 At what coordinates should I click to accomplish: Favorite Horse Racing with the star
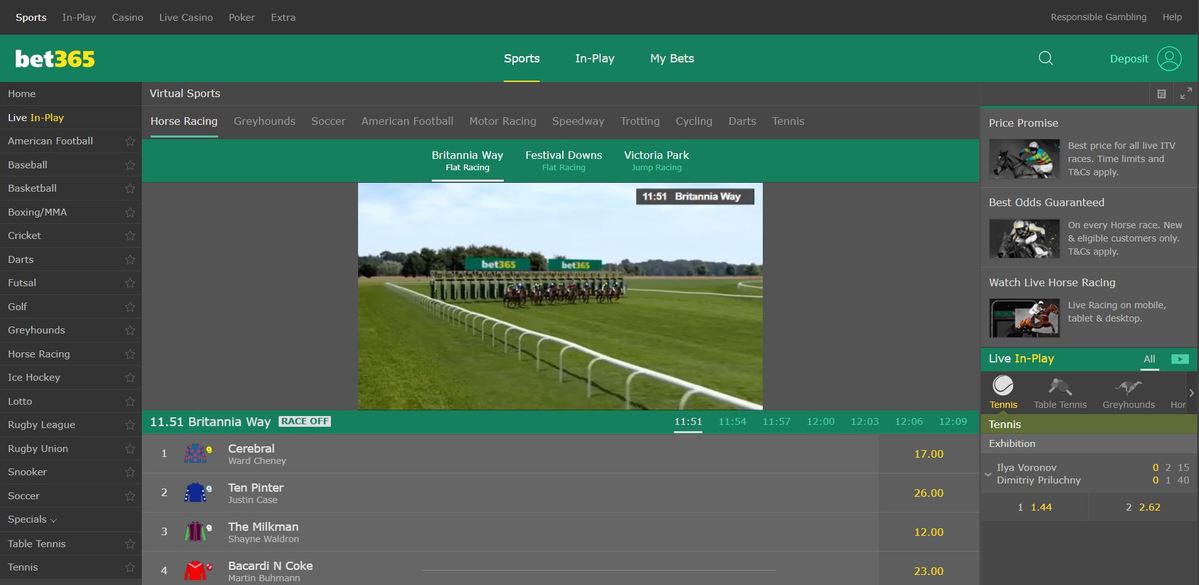(130, 354)
